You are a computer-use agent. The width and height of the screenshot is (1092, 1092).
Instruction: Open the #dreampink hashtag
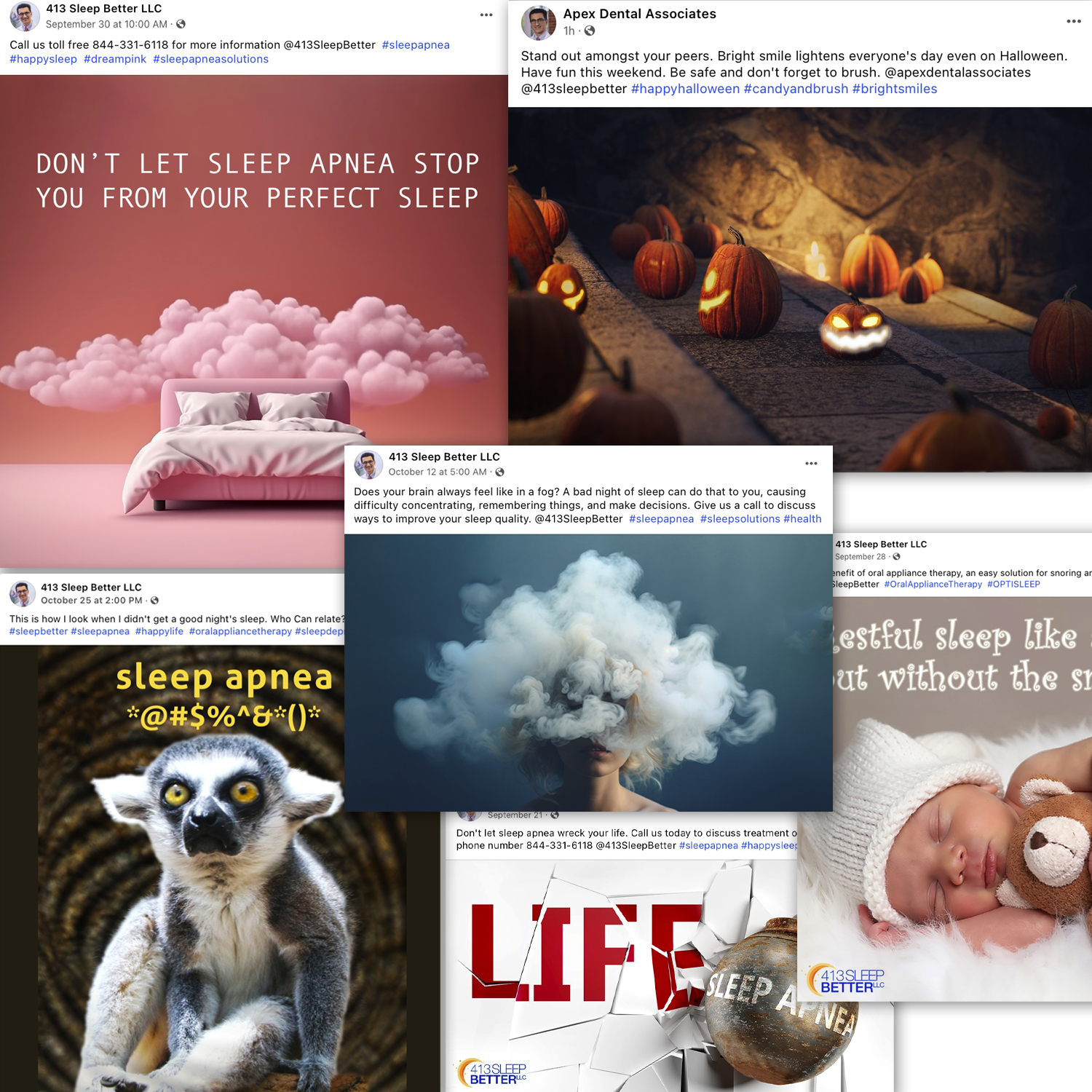click(x=115, y=59)
